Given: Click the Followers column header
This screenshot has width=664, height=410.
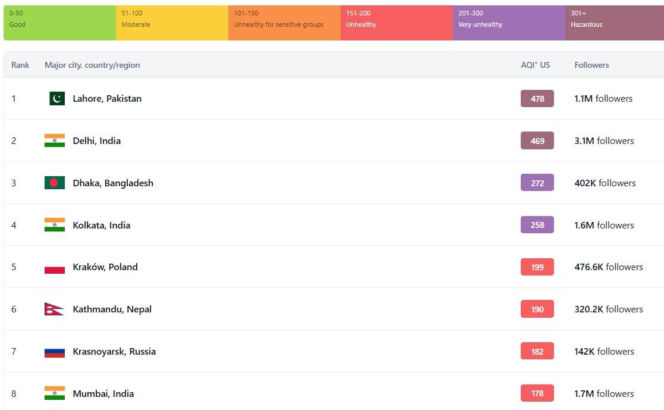Looking at the screenshot, I should pyautogui.click(x=591, y=65).
